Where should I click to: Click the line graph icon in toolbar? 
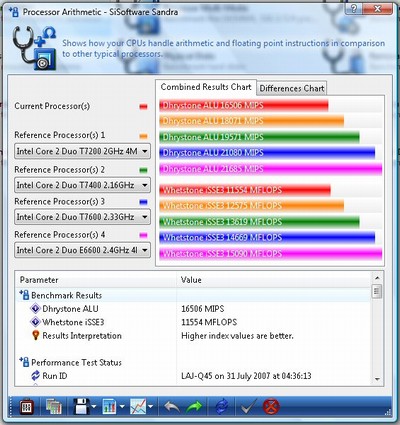tap(138, 407)
